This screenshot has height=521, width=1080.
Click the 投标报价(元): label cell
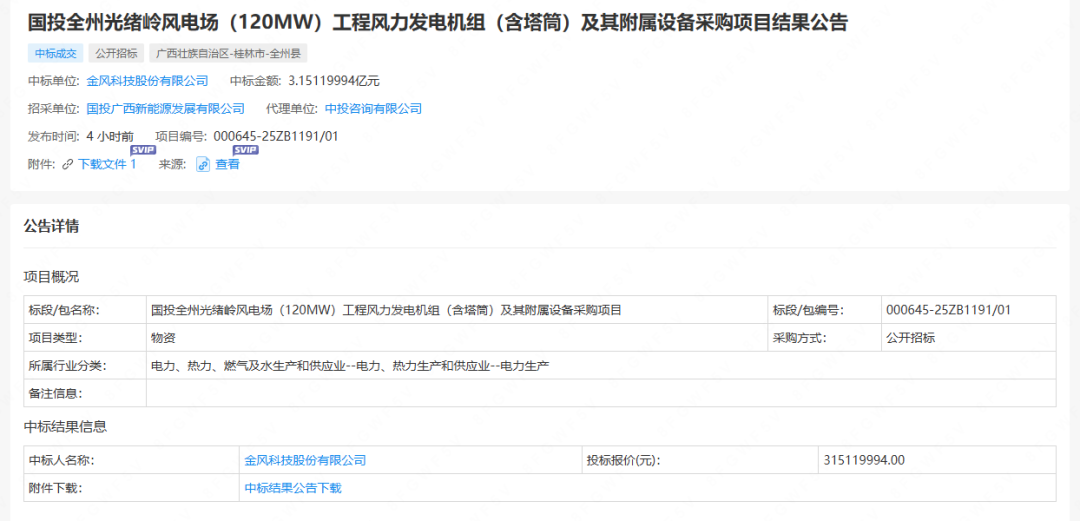click(x=700, y=460)
